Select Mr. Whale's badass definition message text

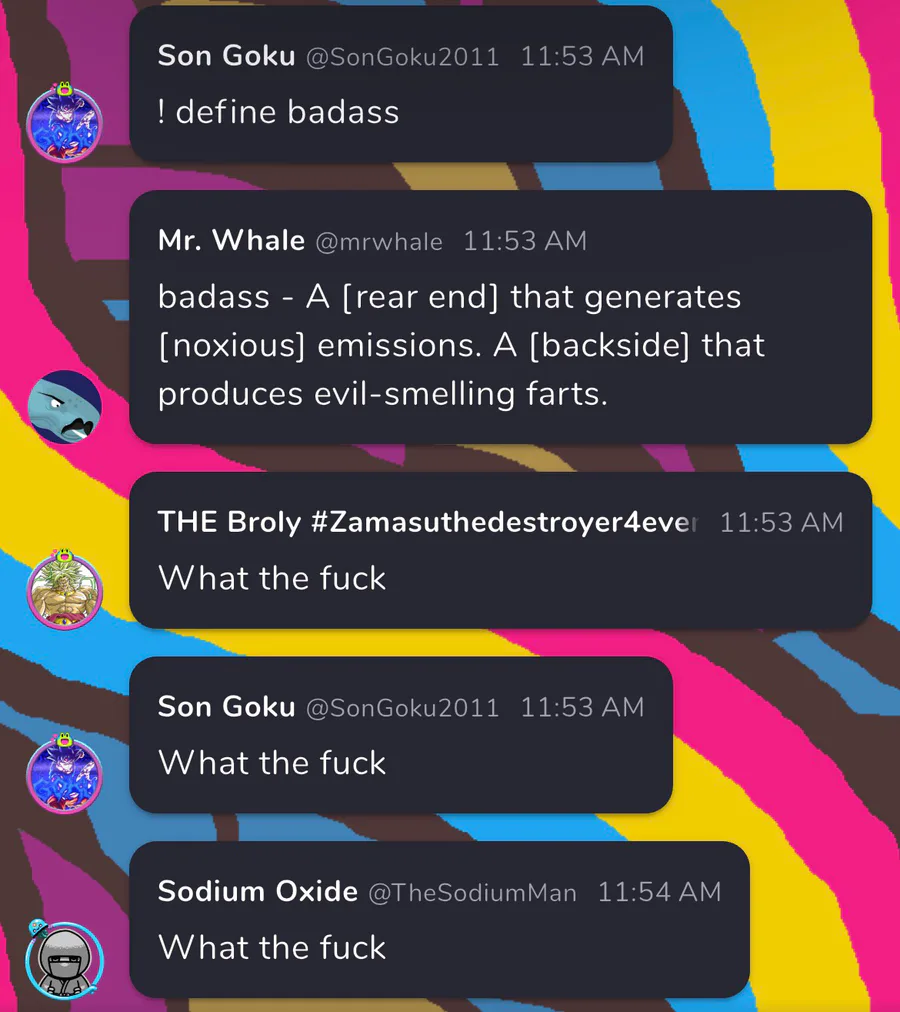tap(462, 345)
